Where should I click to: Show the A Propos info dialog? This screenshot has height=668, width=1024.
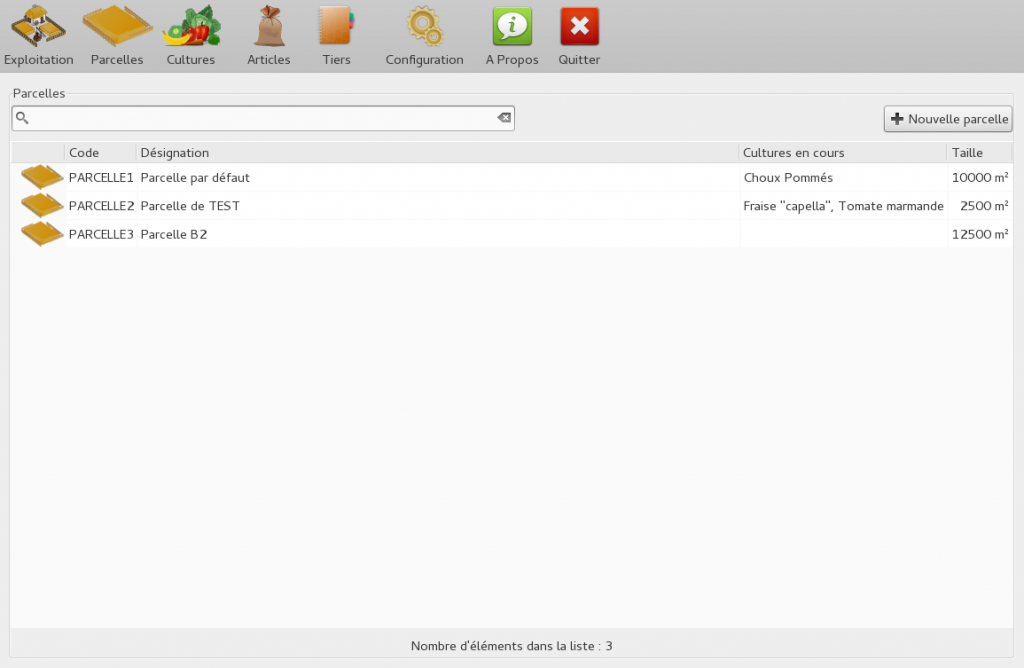[x=512, y=36]
